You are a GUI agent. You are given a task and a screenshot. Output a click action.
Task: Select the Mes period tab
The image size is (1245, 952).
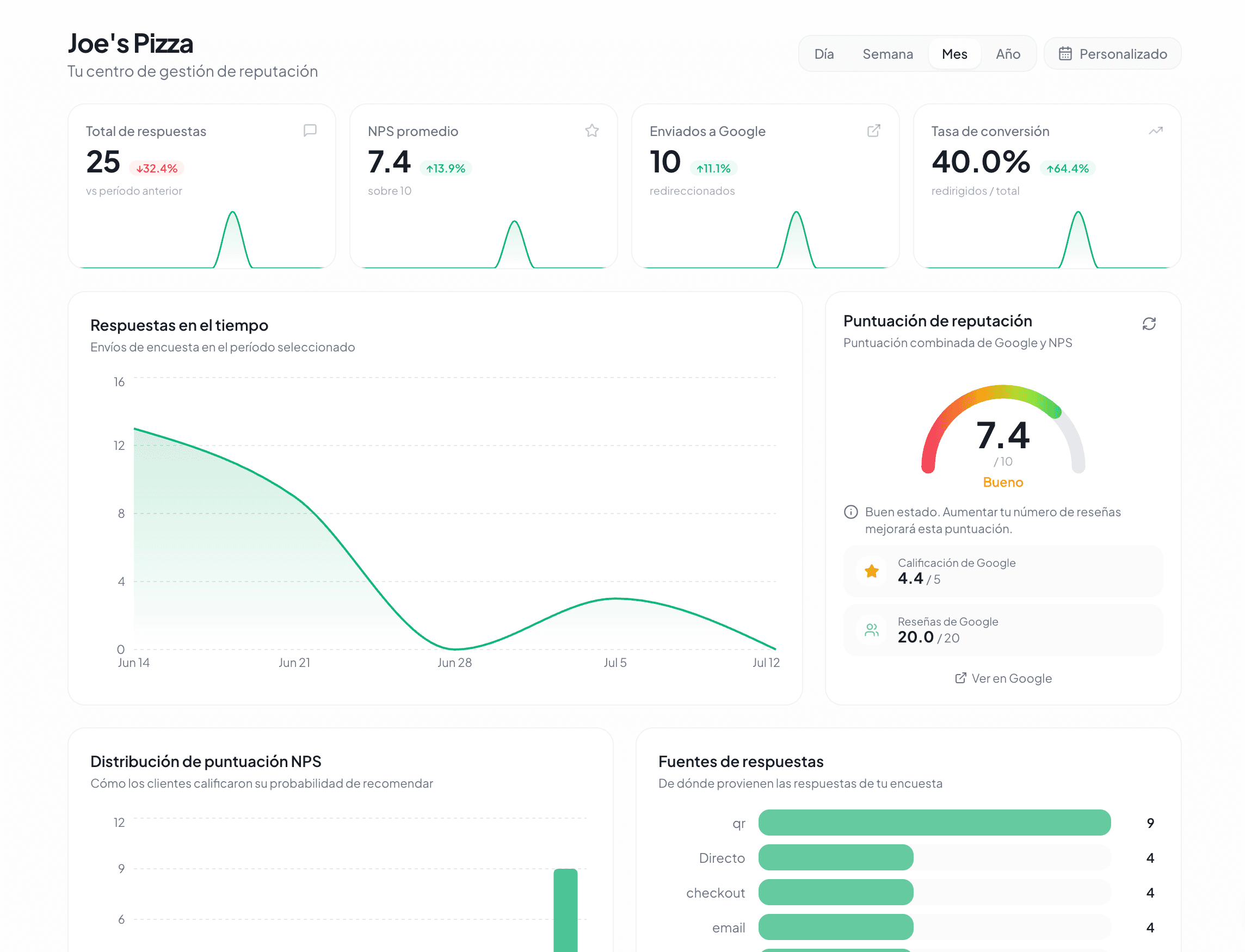954,54
